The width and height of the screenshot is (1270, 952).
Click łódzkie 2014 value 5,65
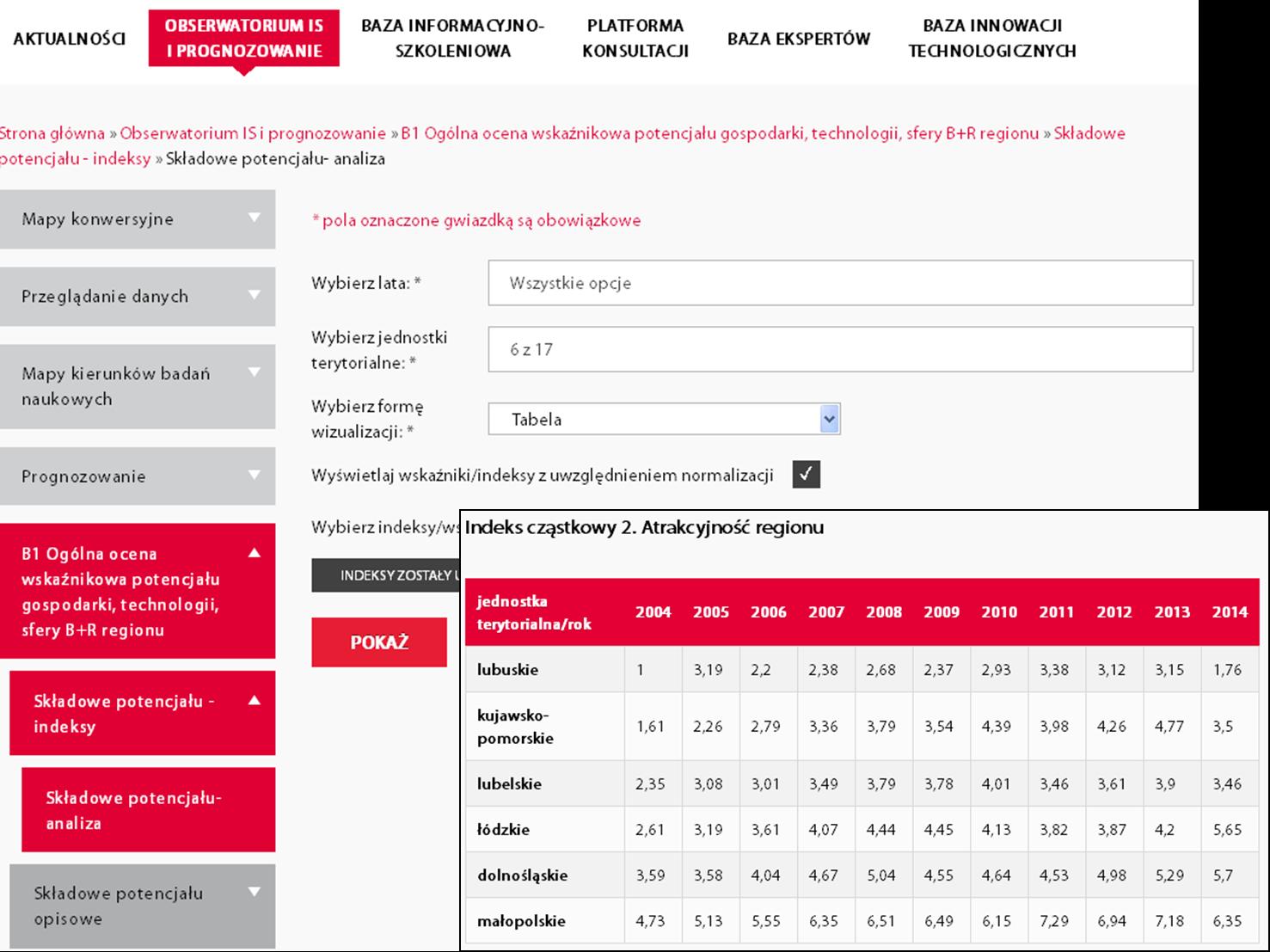[1227, 830]
